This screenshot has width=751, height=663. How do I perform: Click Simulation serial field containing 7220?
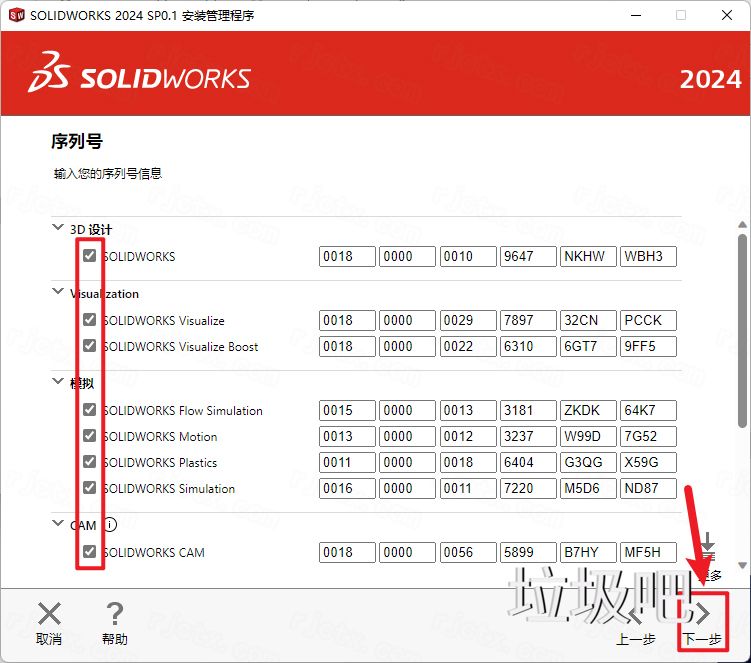tap(528, 488)
